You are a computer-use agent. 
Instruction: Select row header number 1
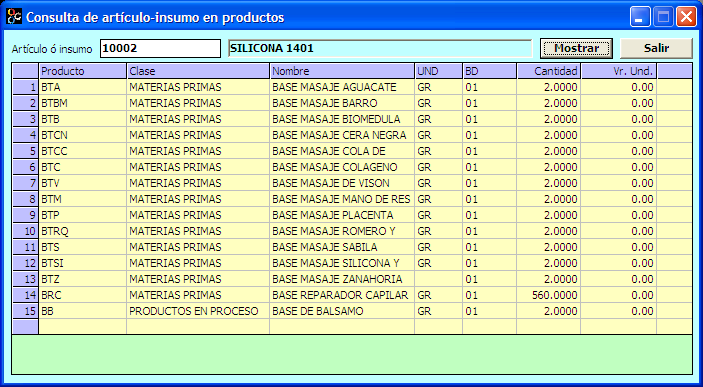point(25,87)
